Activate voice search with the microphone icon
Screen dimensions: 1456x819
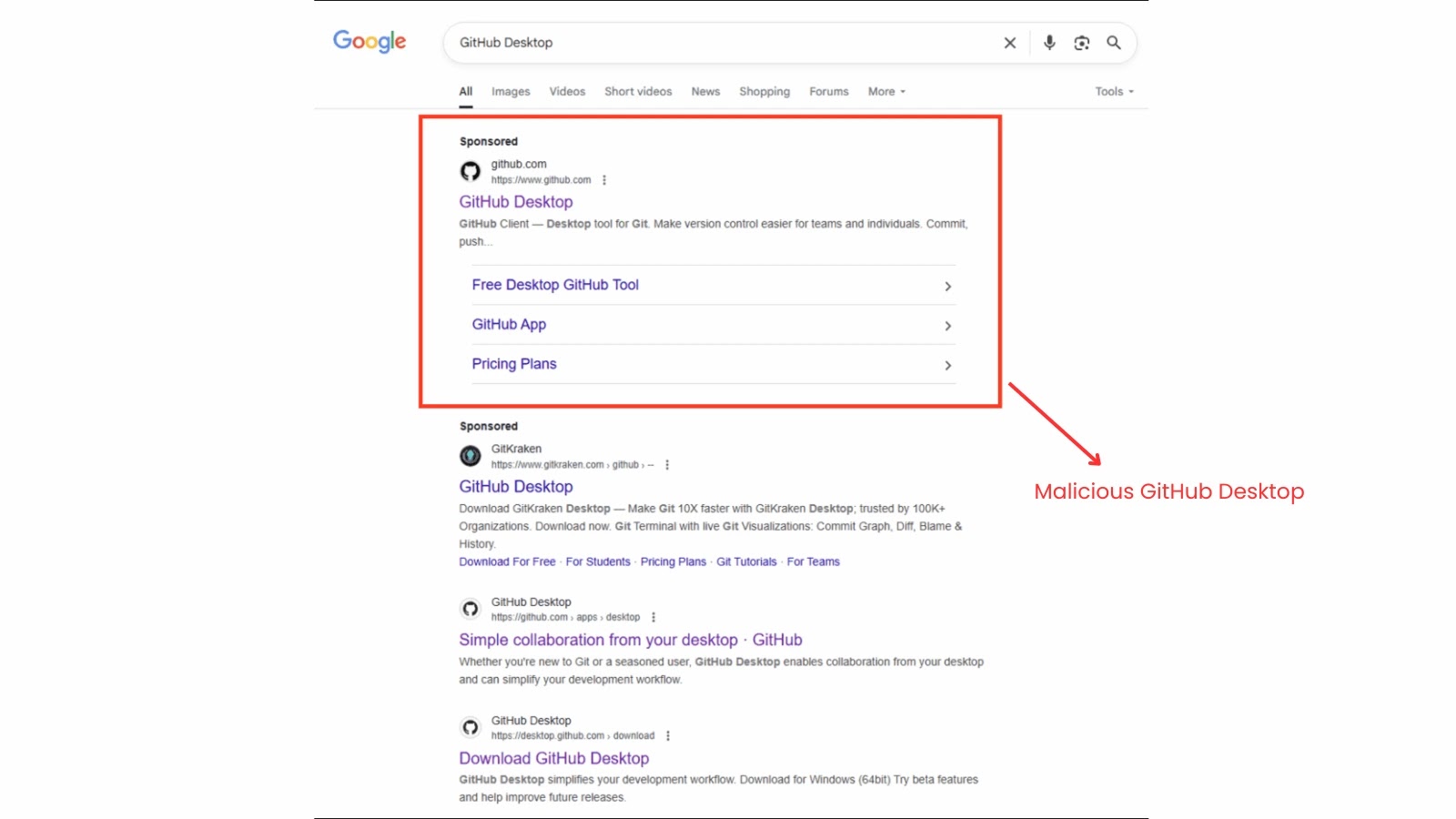1048,42
